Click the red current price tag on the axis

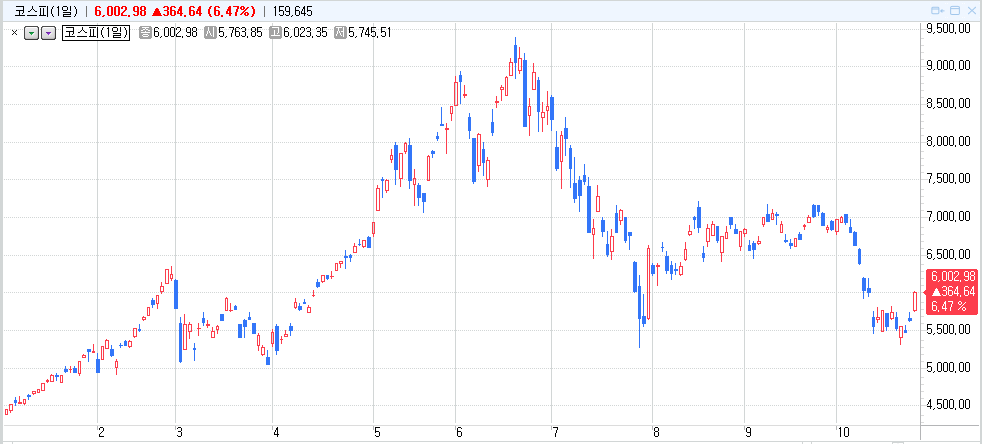coord(953,291)
